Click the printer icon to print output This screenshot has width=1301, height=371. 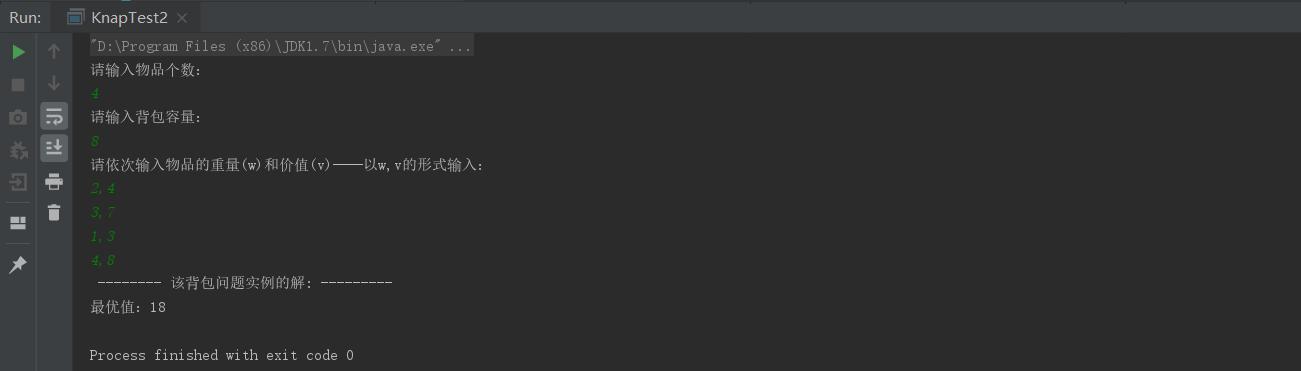(x=54, y=181)
